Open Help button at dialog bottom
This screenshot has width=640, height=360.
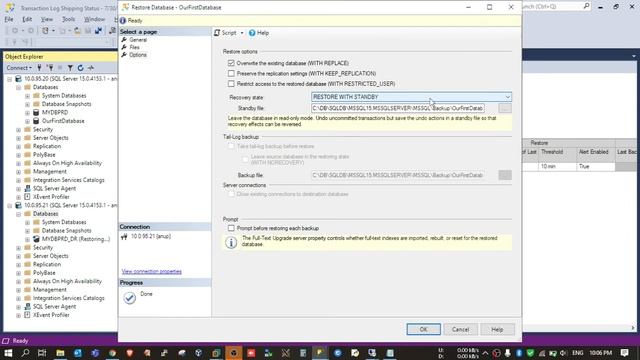(x=497, y=329)
